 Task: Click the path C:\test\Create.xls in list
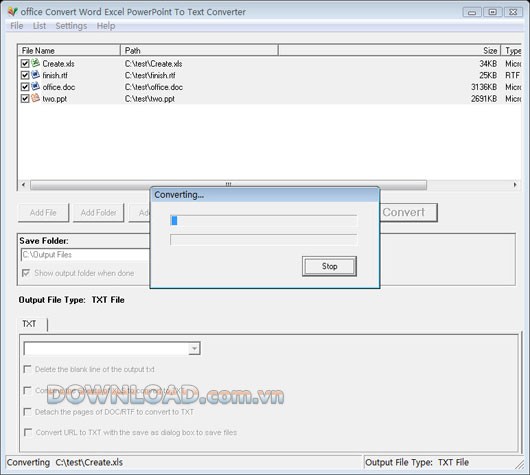point(153,64)
